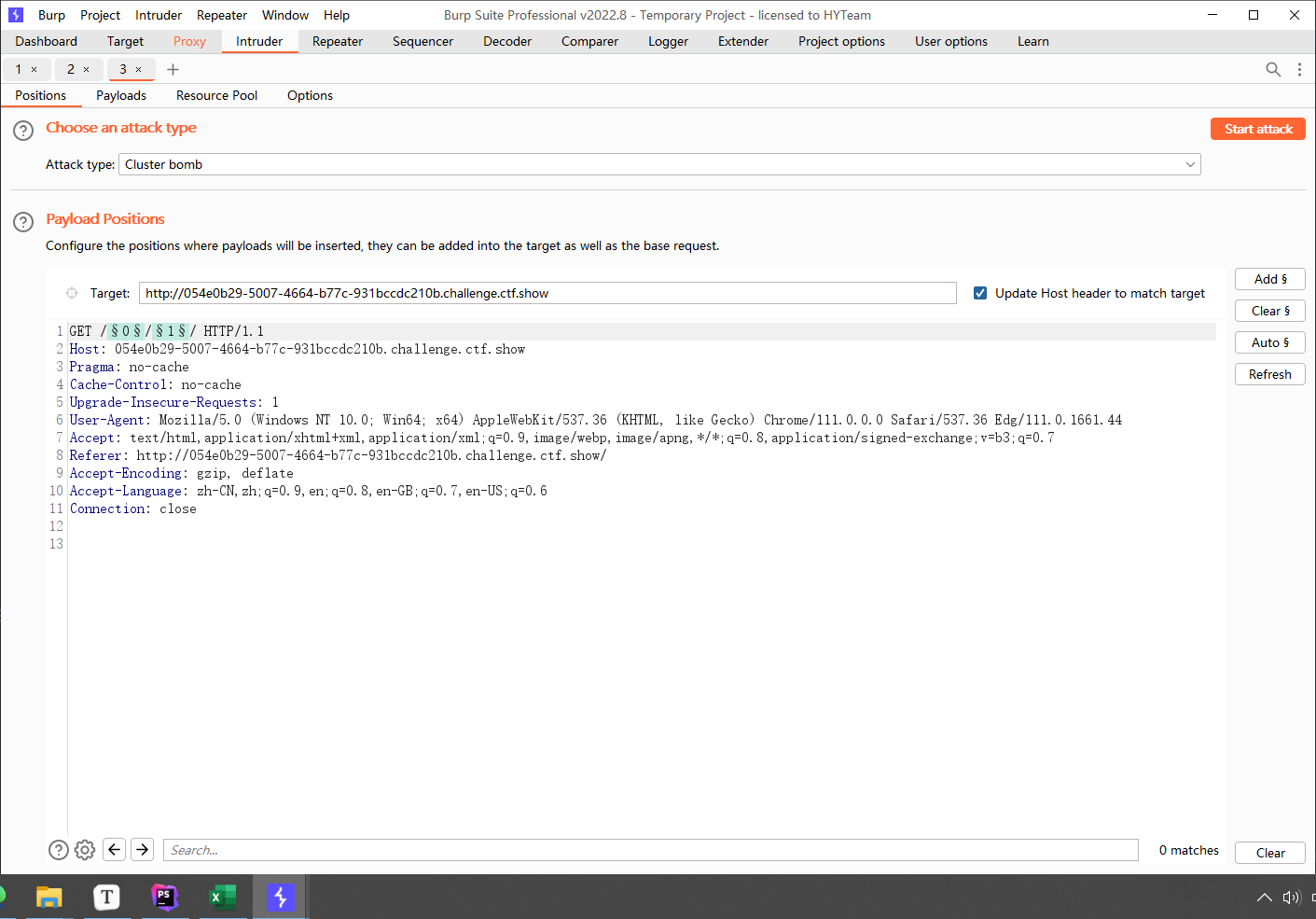The width and height of the screenshot is (1316, 919).
Task: Open the Help menu
Action: (337, 15)
